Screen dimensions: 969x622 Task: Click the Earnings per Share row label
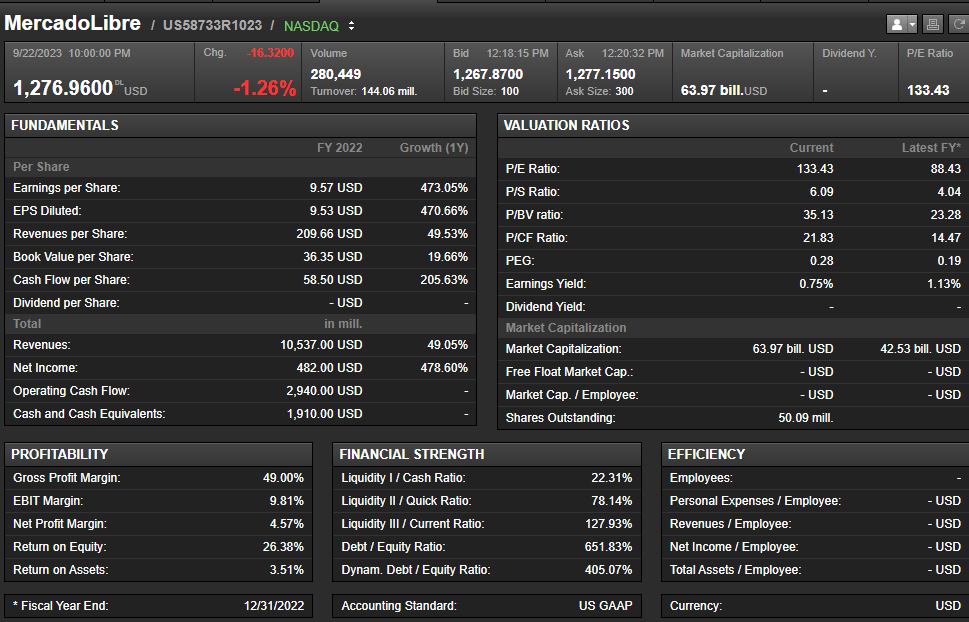pos(67,188)
